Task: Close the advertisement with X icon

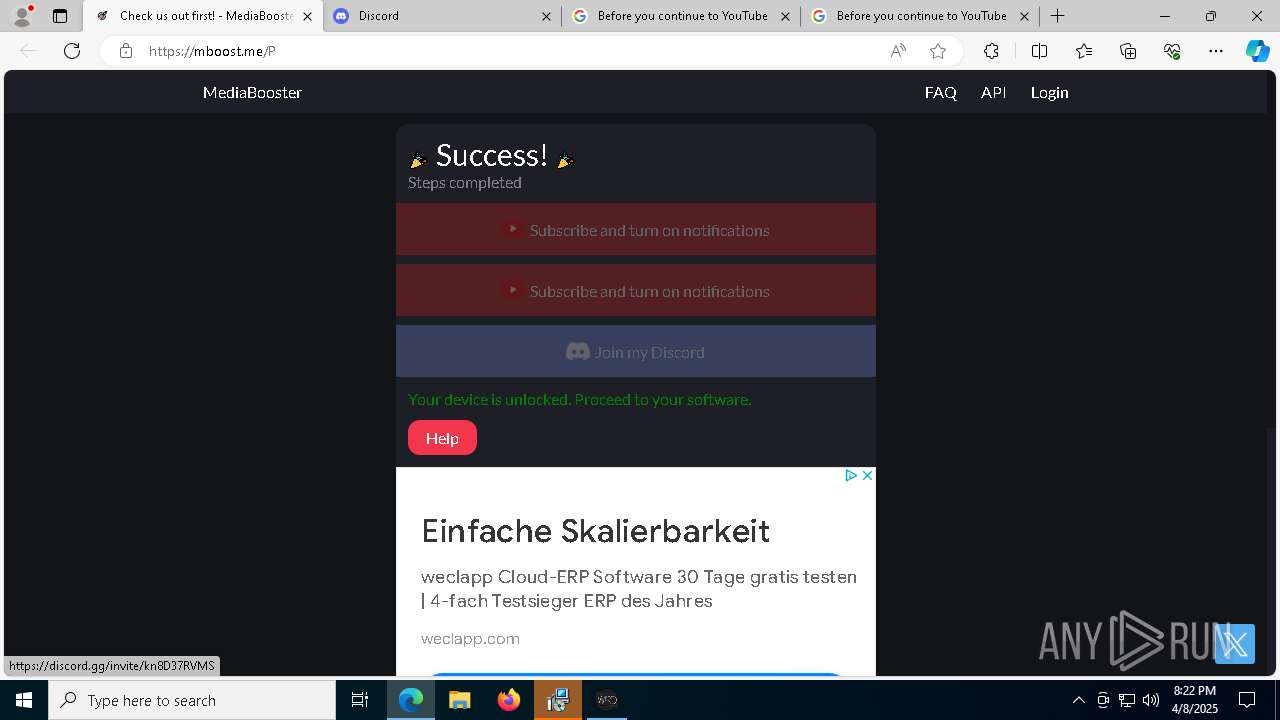Action: coord(867,475)
